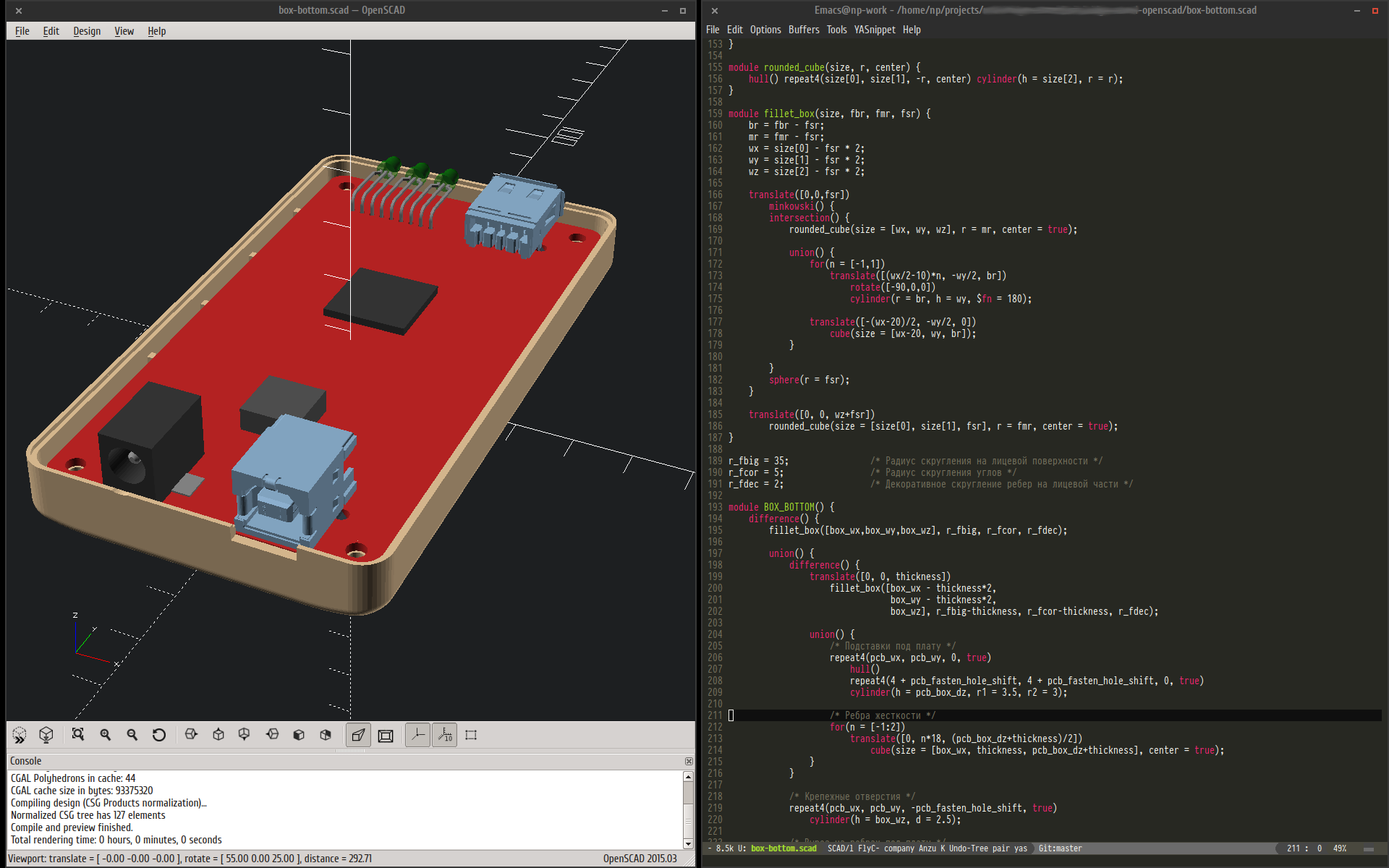Open Emacs YASnippet menu
The height and width of the screenshot is (868, 1389).
click(875, 30)
